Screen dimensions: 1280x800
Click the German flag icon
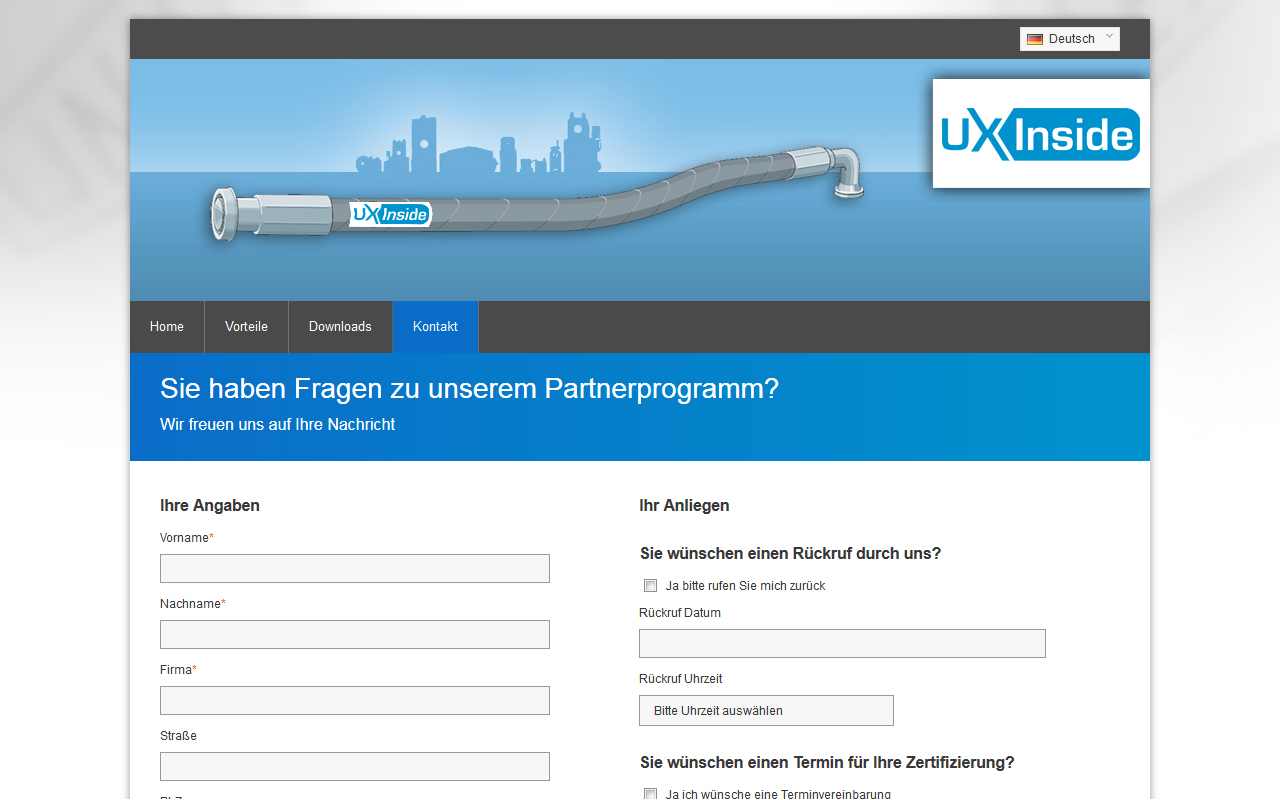pos(1035,39)
